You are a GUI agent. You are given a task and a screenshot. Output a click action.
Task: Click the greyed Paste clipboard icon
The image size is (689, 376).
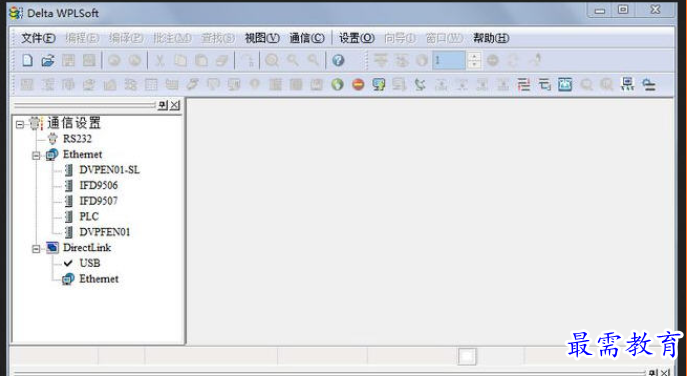201,60
